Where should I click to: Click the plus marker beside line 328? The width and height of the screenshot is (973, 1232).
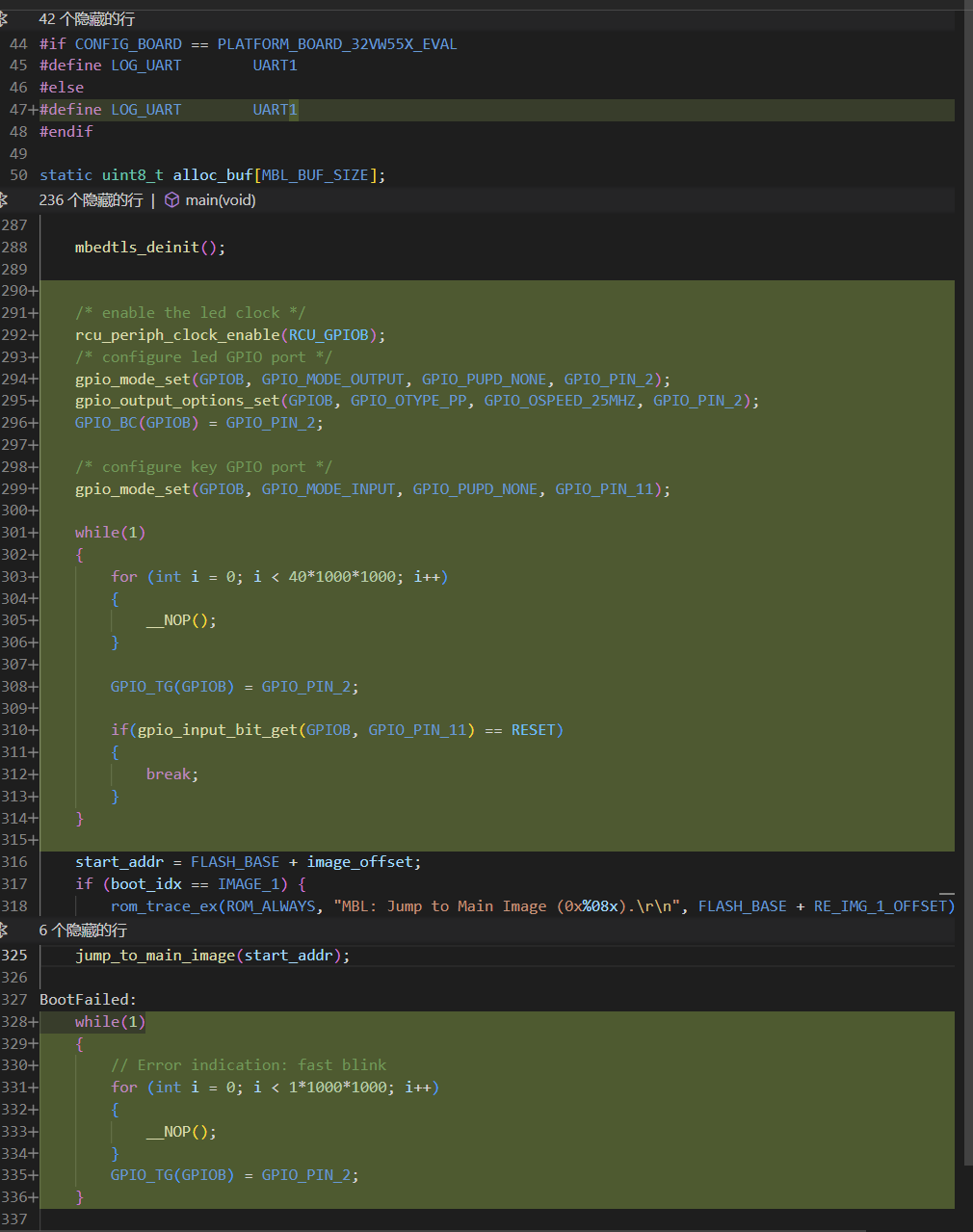pyautogui.click(x=34, y=1022)
